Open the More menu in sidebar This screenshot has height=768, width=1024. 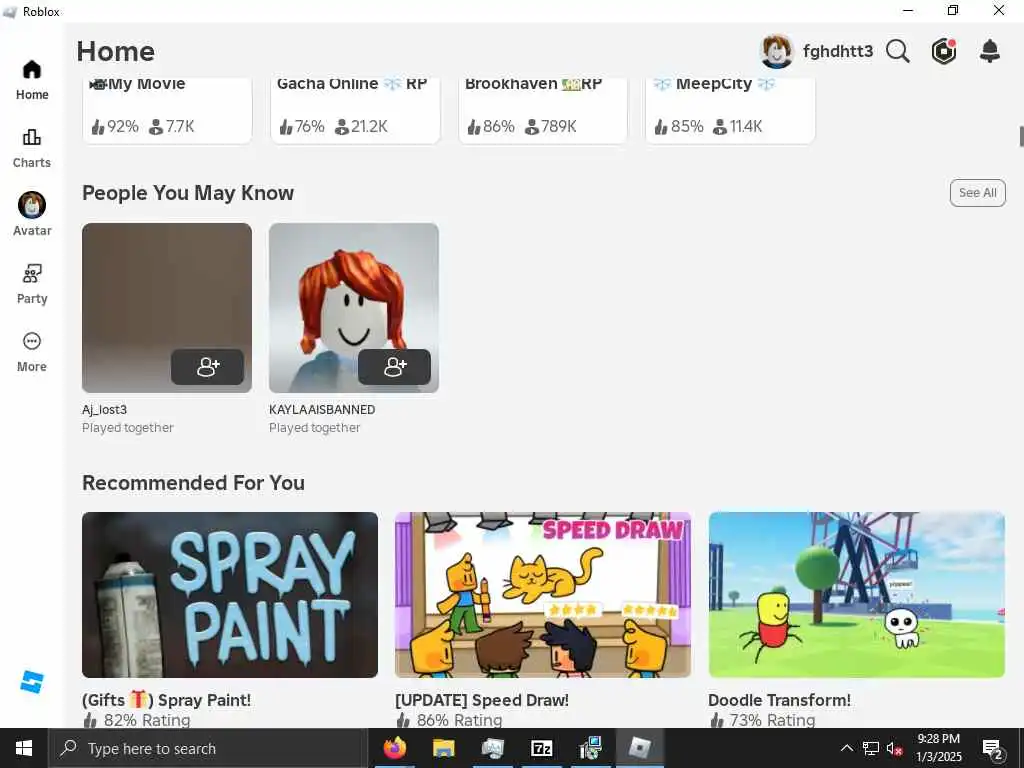tap(32, 352)
